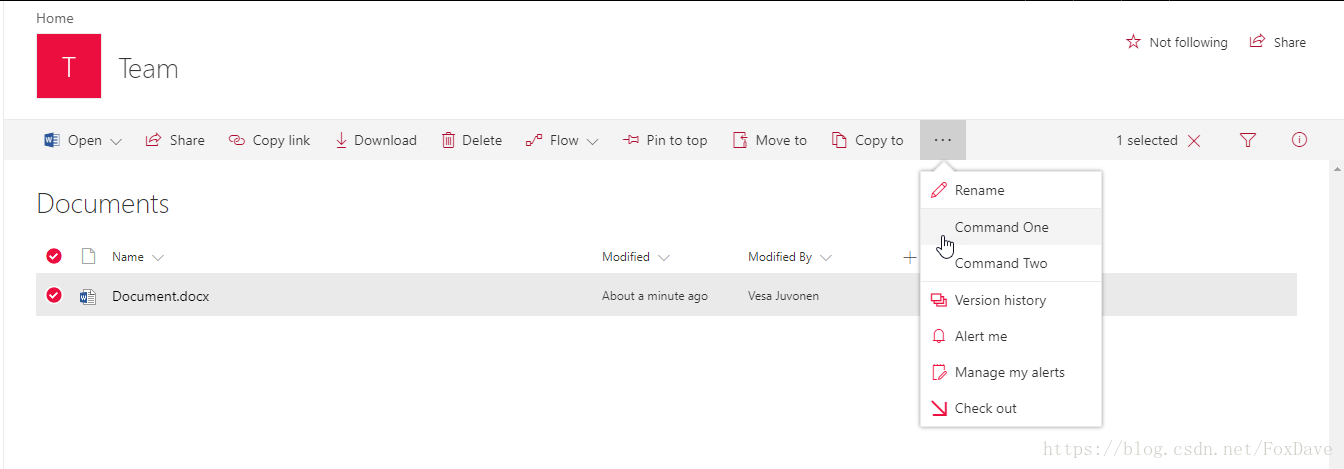This screenshot has height=469, width=1344.
Task: Toggle the select all items checkmark
Action: 54,256
